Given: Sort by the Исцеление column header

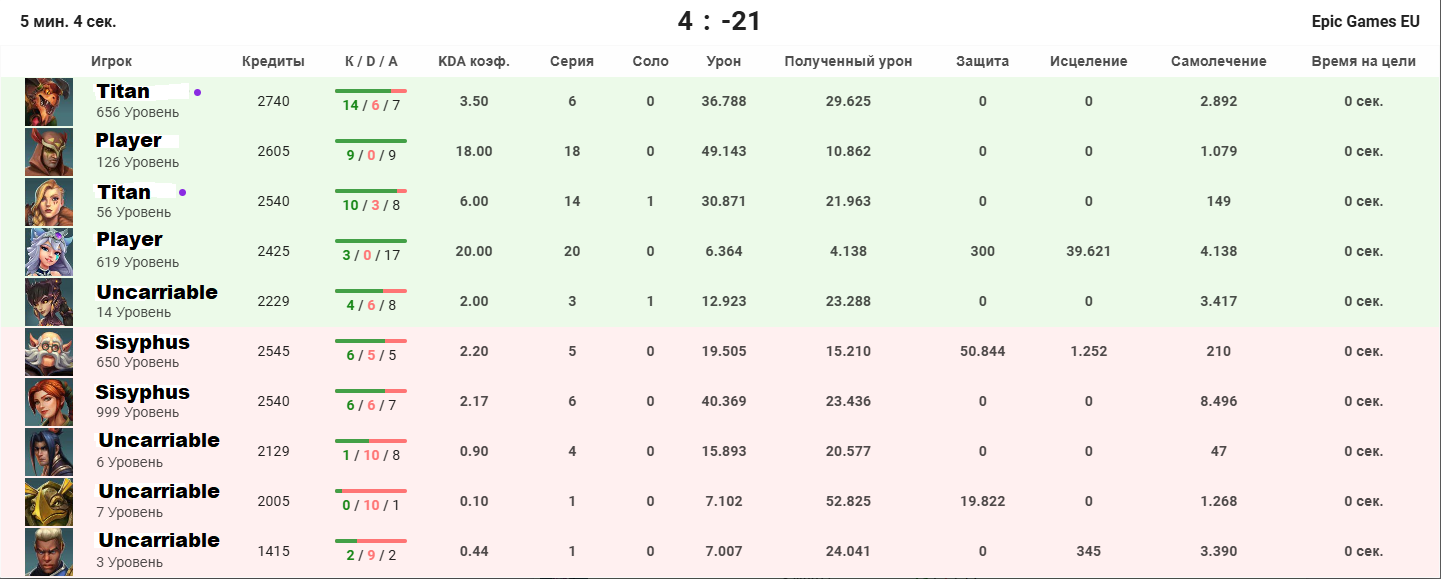Looking at the screenshot, I should [1088, 61].
